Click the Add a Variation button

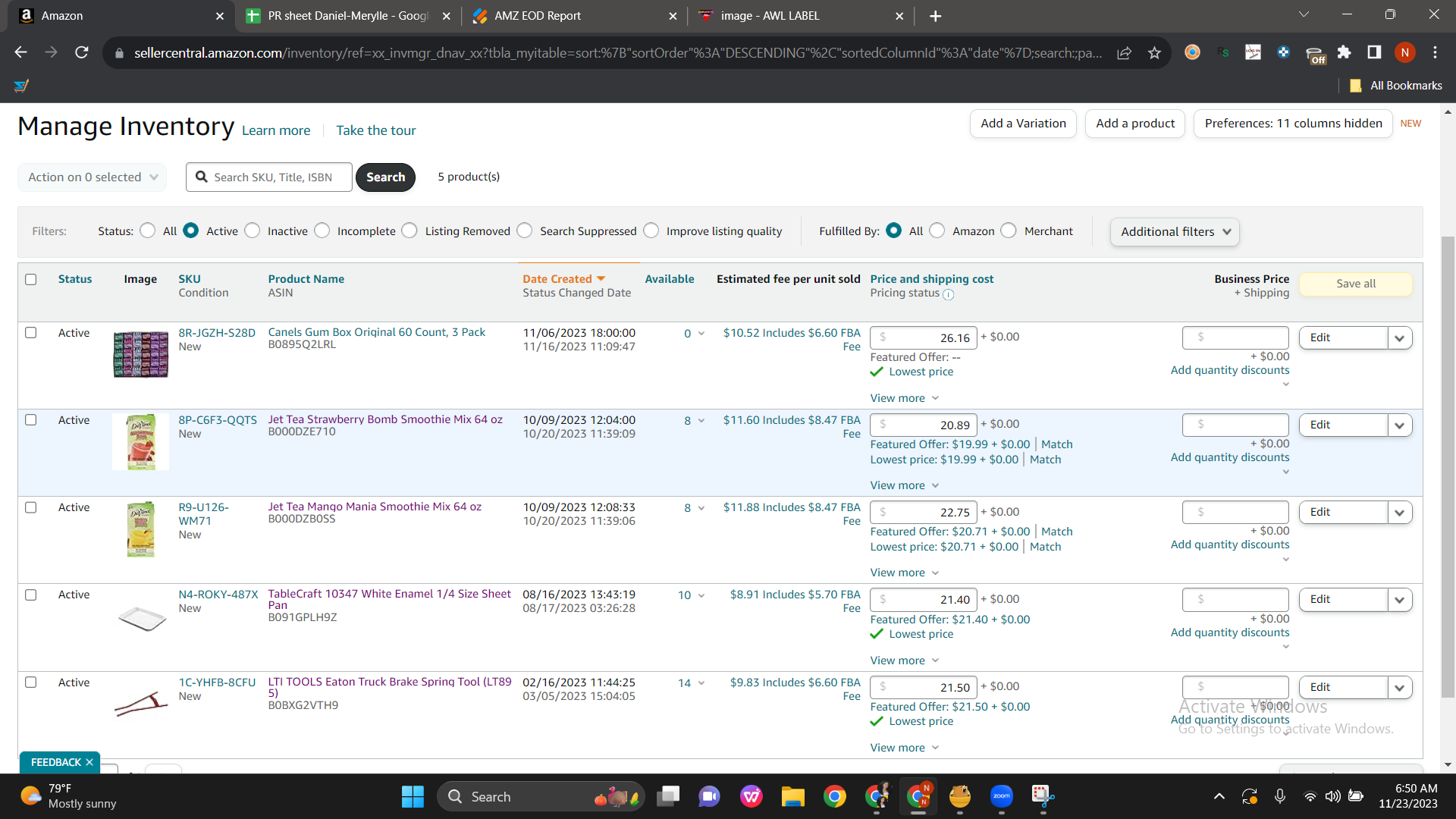[x=1023, y=124]
